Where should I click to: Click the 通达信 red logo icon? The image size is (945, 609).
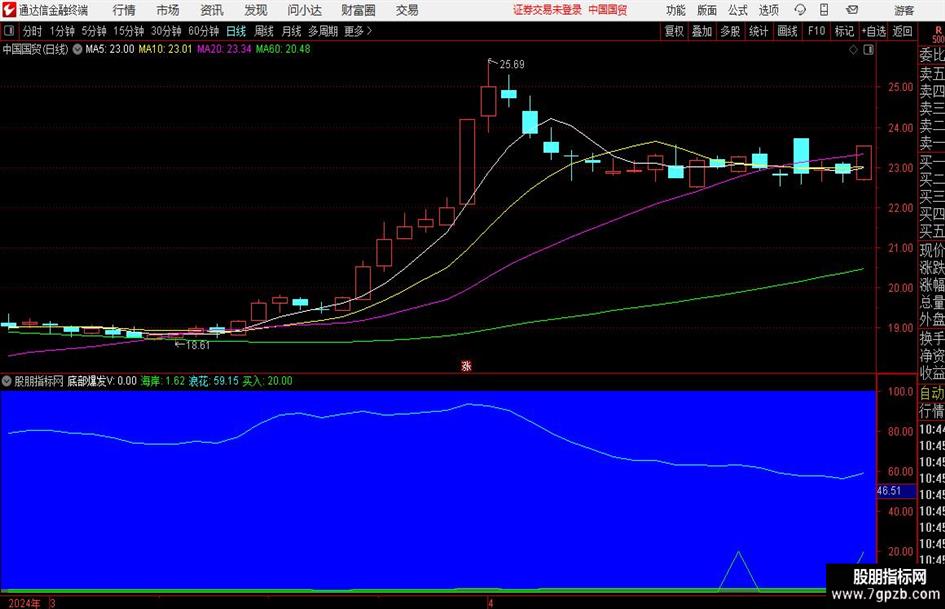point(8,10)
